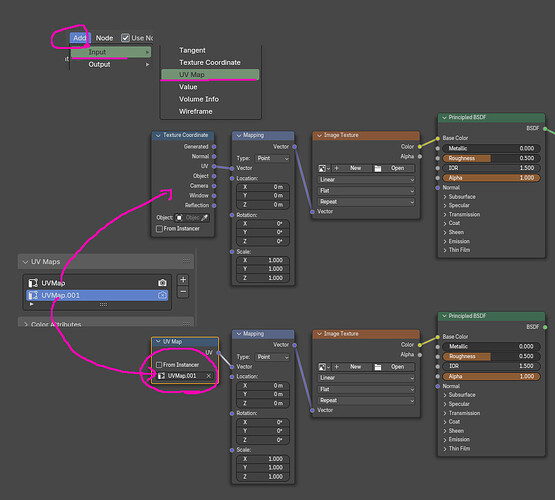555x500 pixels.
Task: Adjust Roughness slider in lower Principled BSDF
Action: [491, 356]
